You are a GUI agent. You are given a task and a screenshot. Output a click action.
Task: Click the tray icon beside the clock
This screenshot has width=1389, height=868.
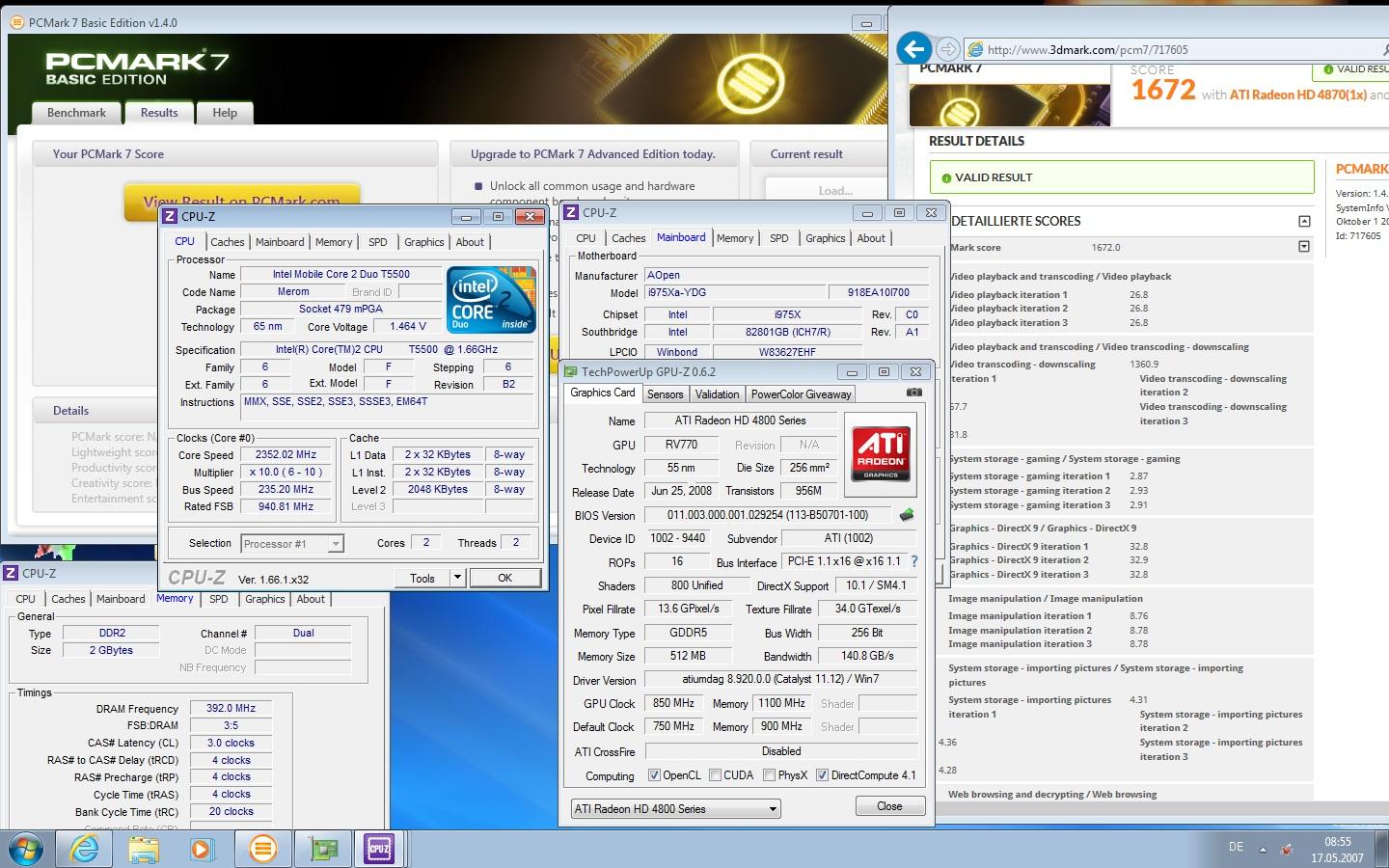pyautogui.click(x=1287, y=850)
